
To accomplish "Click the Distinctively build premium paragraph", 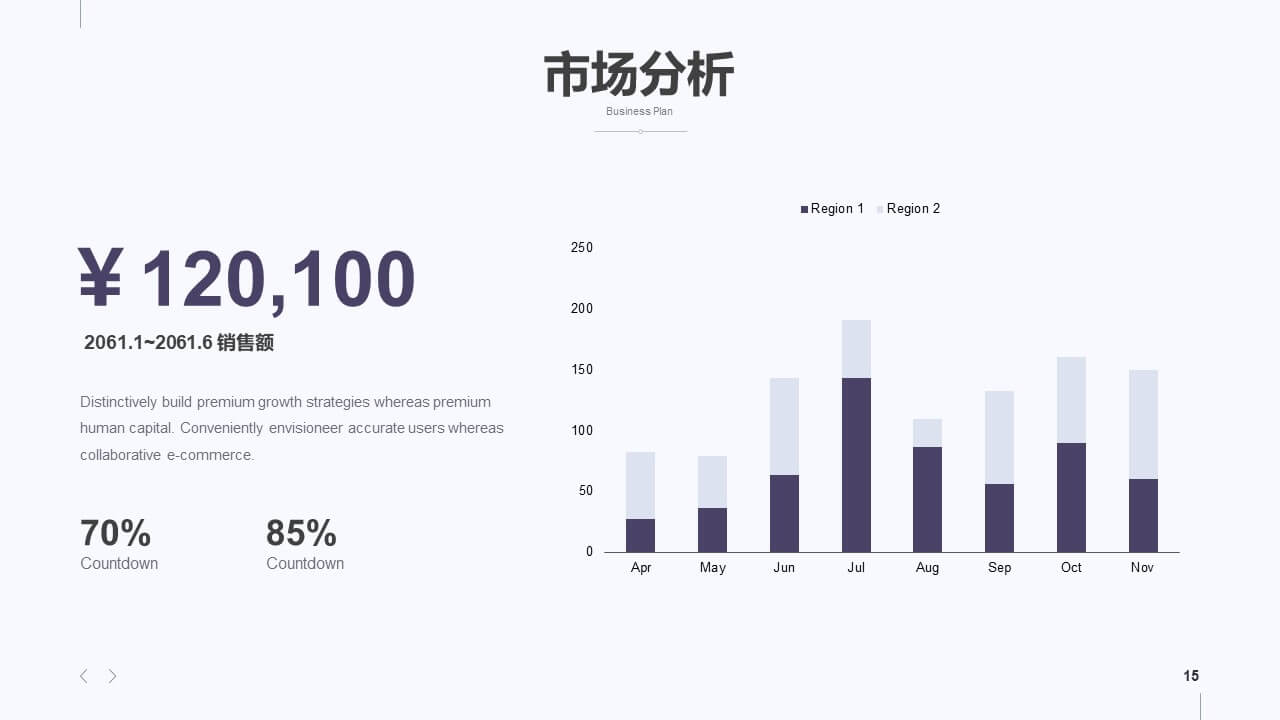I will pos(292,428).
